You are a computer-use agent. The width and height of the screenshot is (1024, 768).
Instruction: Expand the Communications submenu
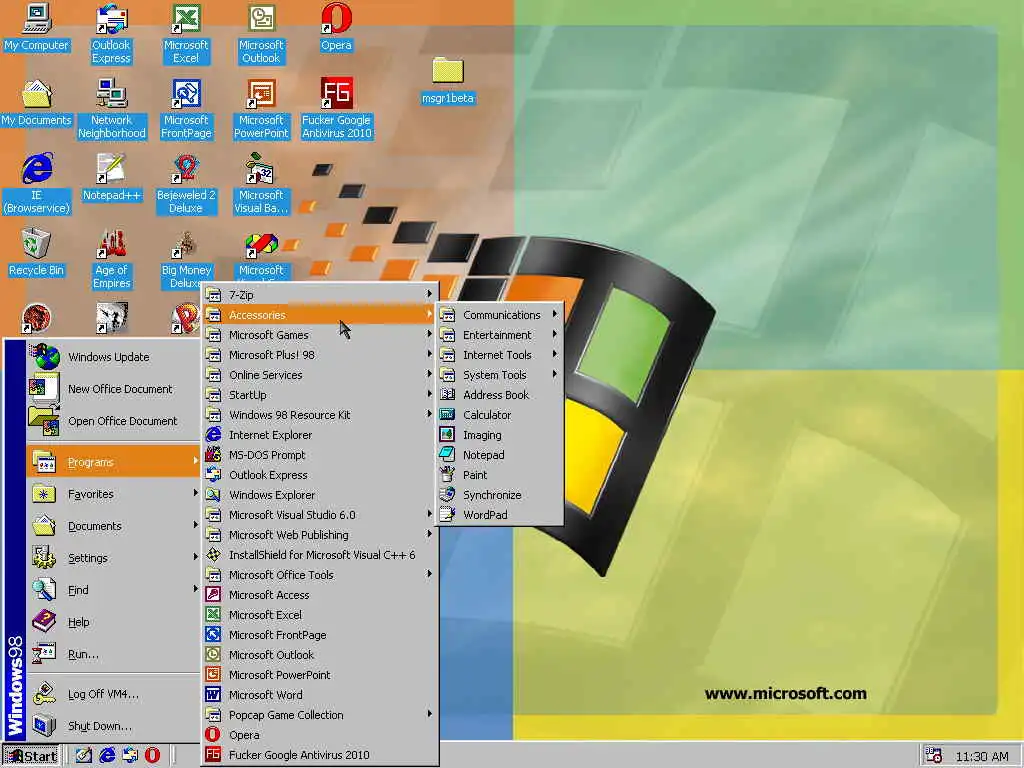click(500, 315)
